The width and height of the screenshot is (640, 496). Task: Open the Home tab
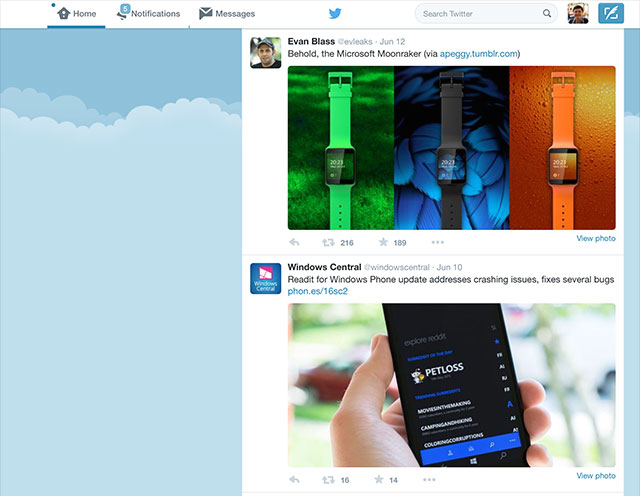76,14
